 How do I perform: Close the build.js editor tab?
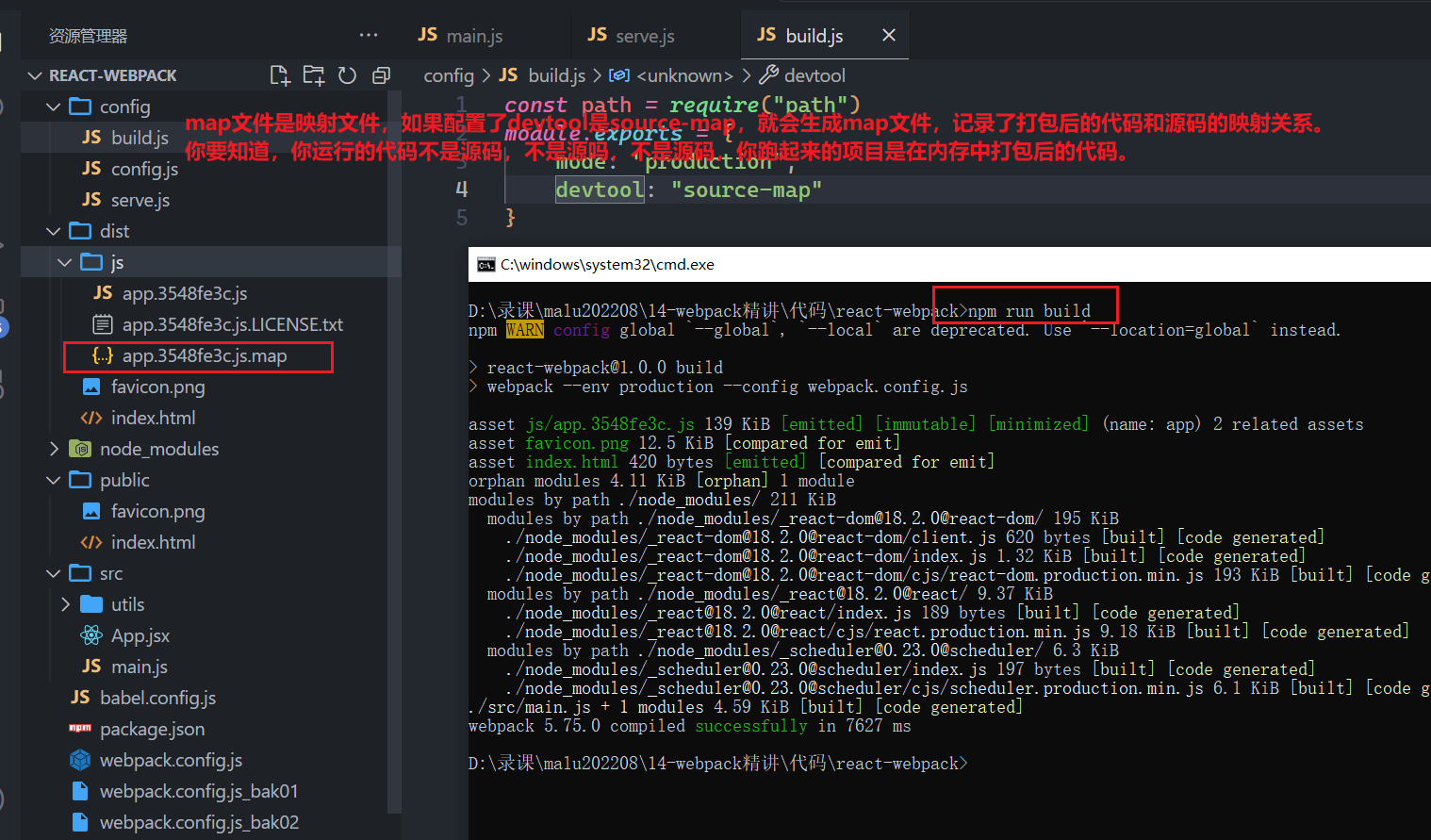(888, 35)
